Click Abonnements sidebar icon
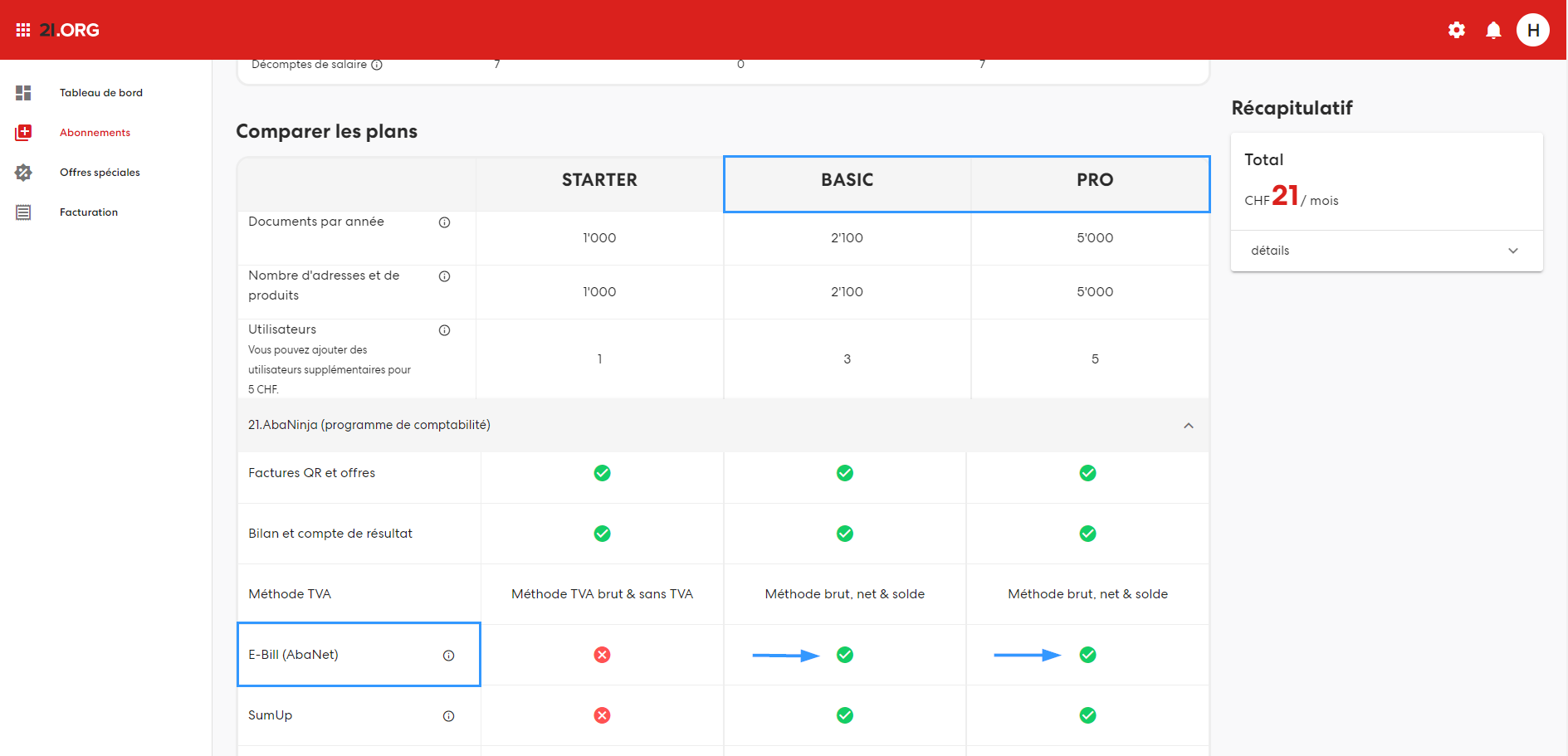Image resolution: width=1568 pixels, height=756 pixels. 23,133
